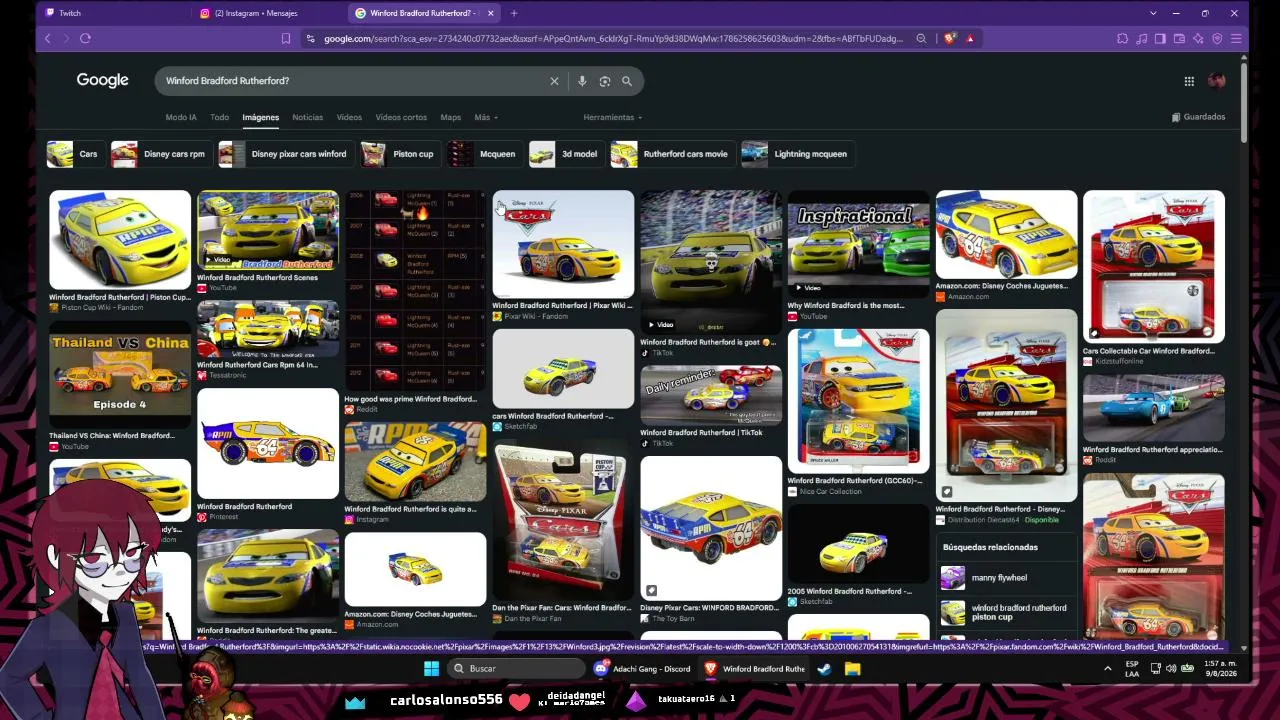Viewport: 1280px width, 720px height.
Task: Select the Videos search tab
Action: coord(349,117)
